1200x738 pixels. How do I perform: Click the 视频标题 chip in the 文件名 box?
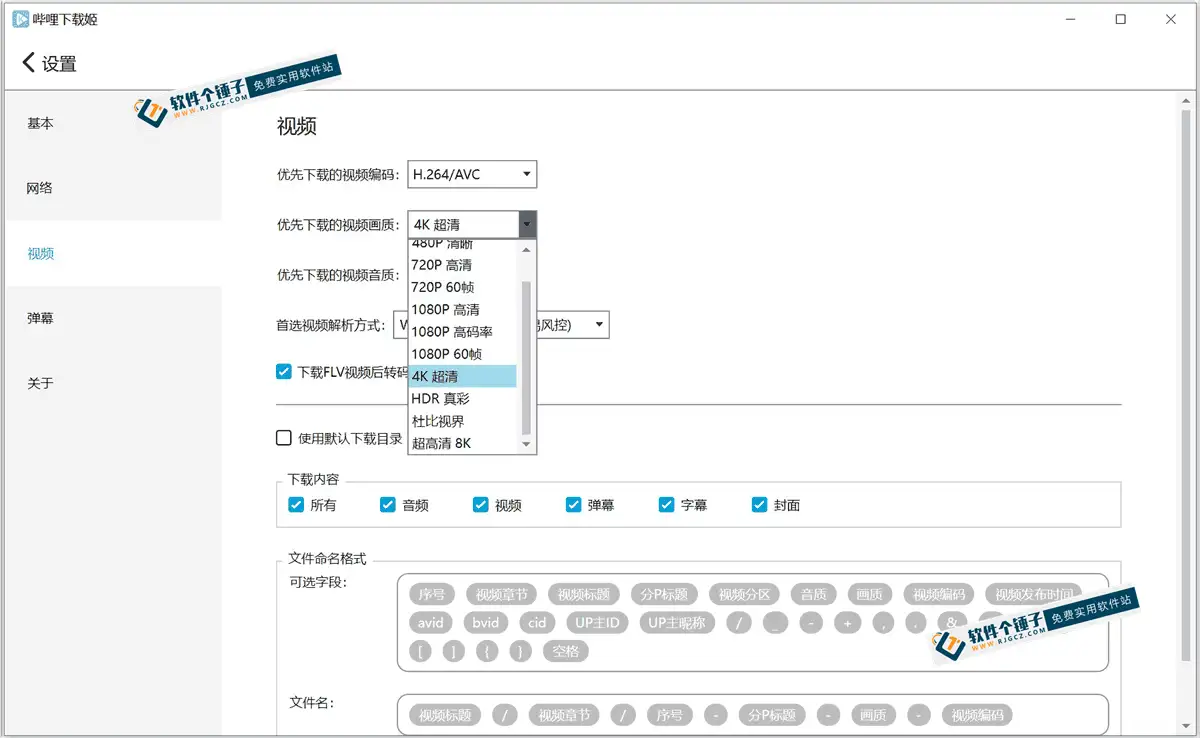tap(446, 715)
